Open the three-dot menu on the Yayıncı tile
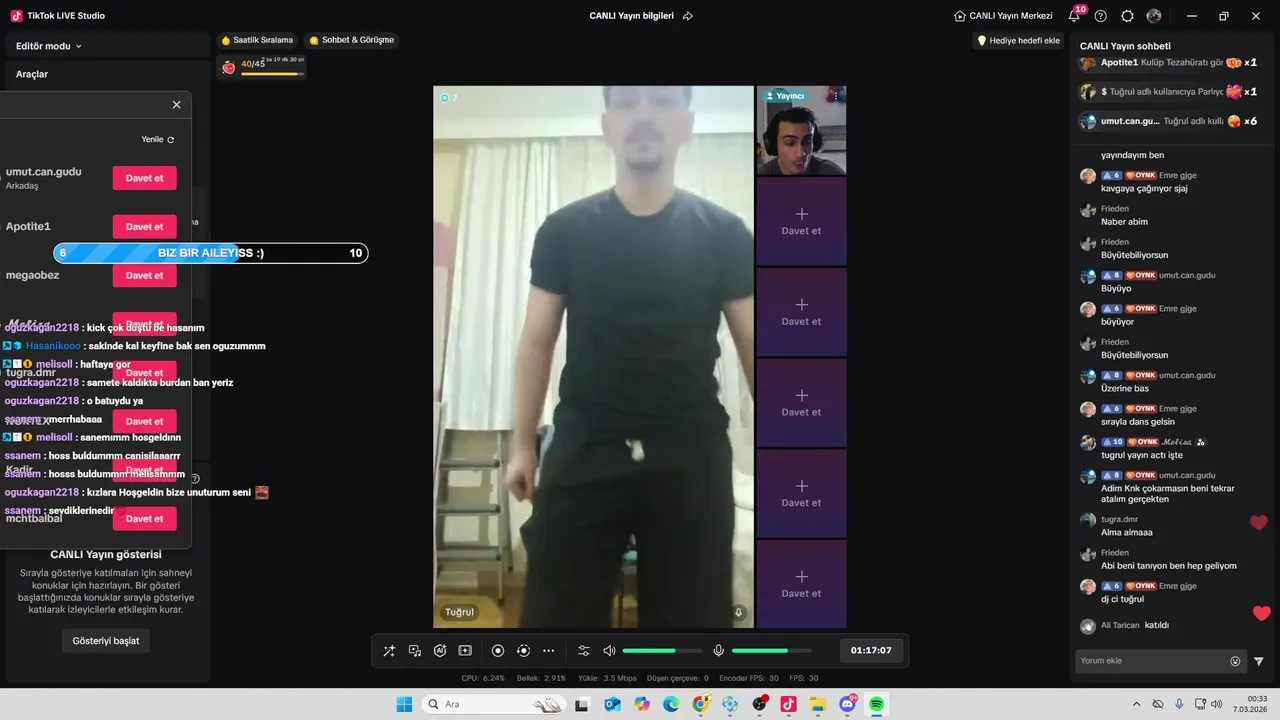The width and height of the screenshot is (1280, 720). 836,96
